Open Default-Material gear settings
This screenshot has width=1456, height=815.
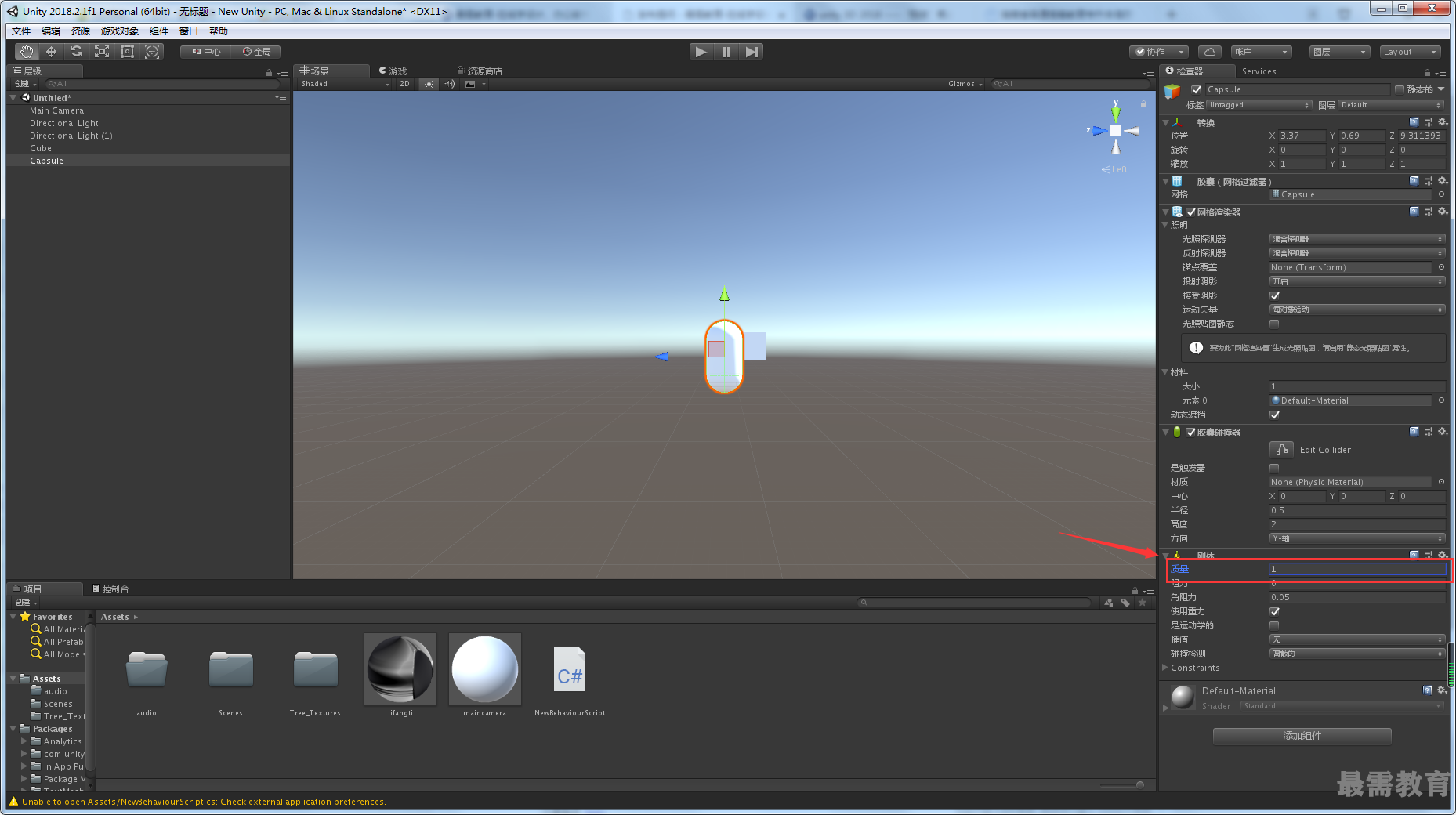1441,690
